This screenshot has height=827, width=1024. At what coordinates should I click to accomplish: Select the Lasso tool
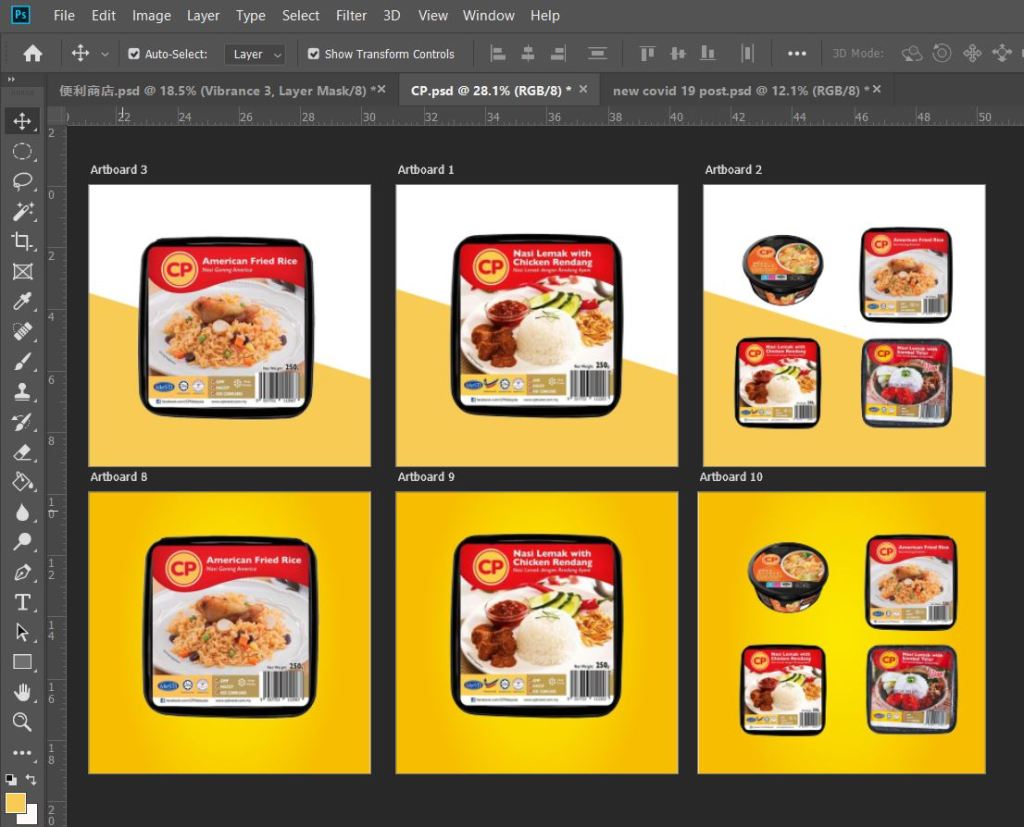pos(22,182)
